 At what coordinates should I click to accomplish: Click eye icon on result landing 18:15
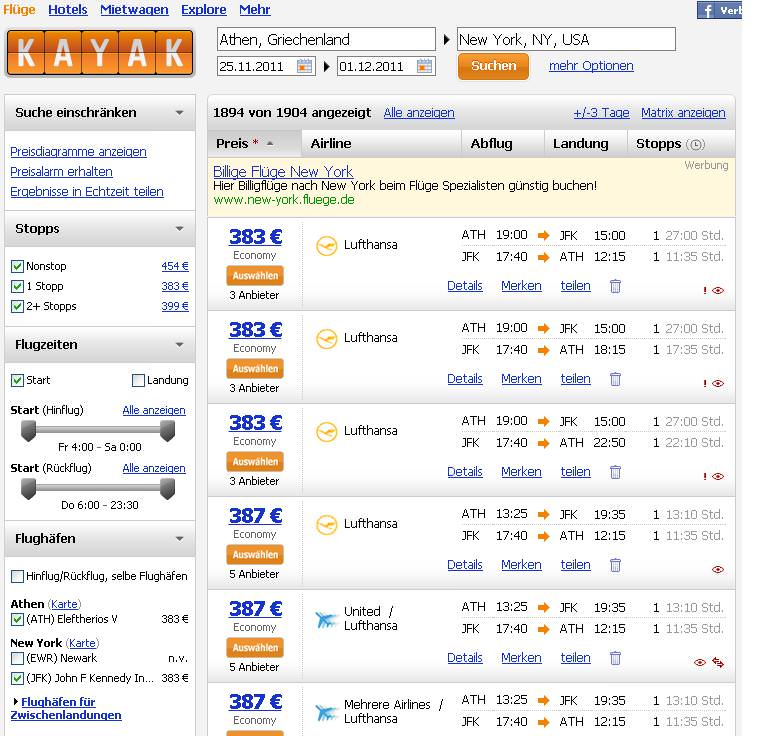(x=718, y=383)
